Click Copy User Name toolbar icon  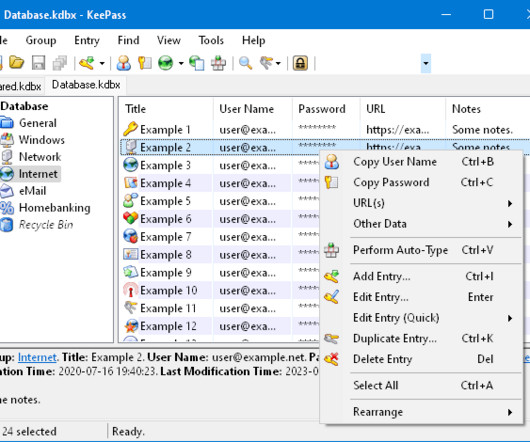click(124, 63)
